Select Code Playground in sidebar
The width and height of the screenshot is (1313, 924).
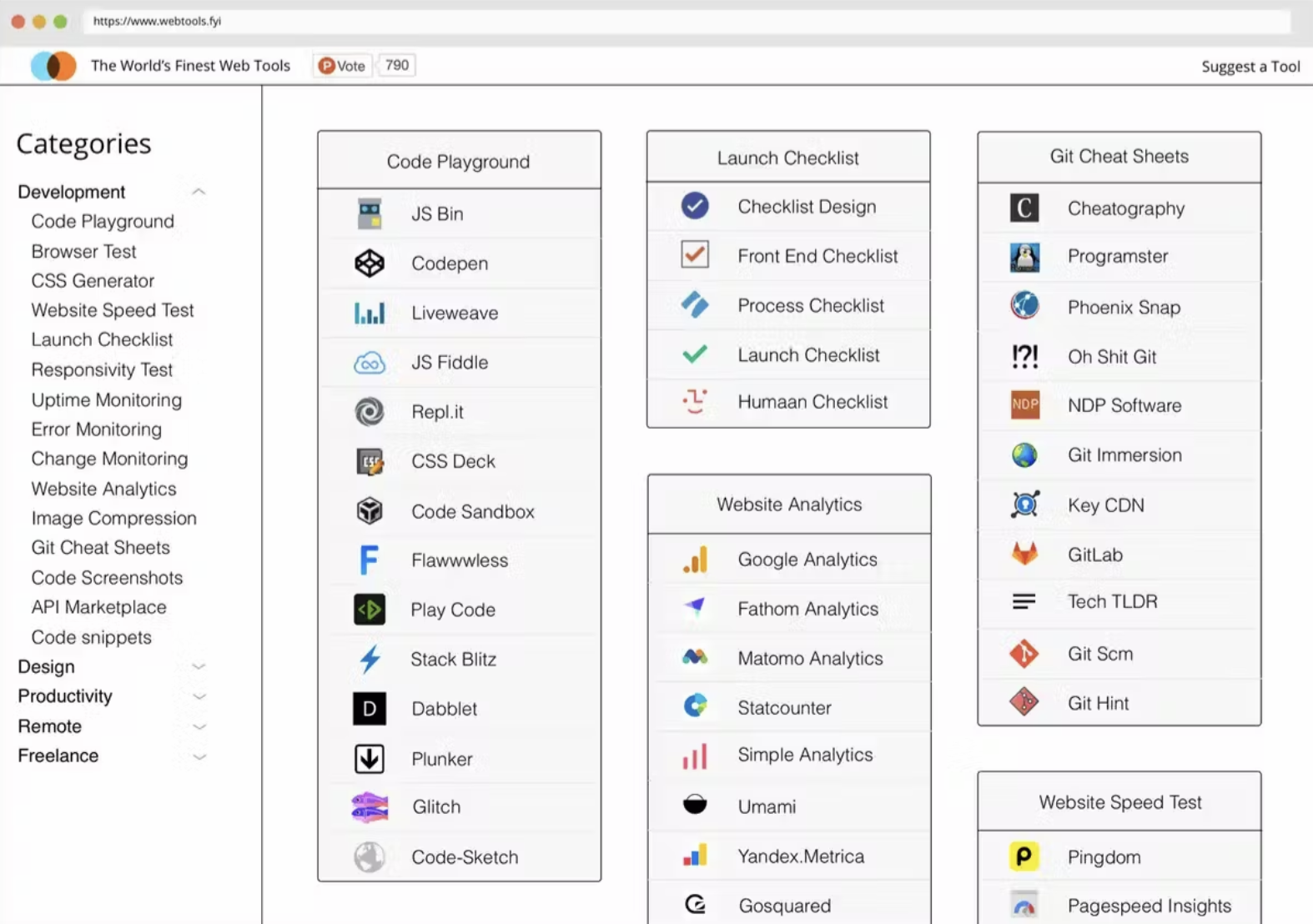point(103,221)
